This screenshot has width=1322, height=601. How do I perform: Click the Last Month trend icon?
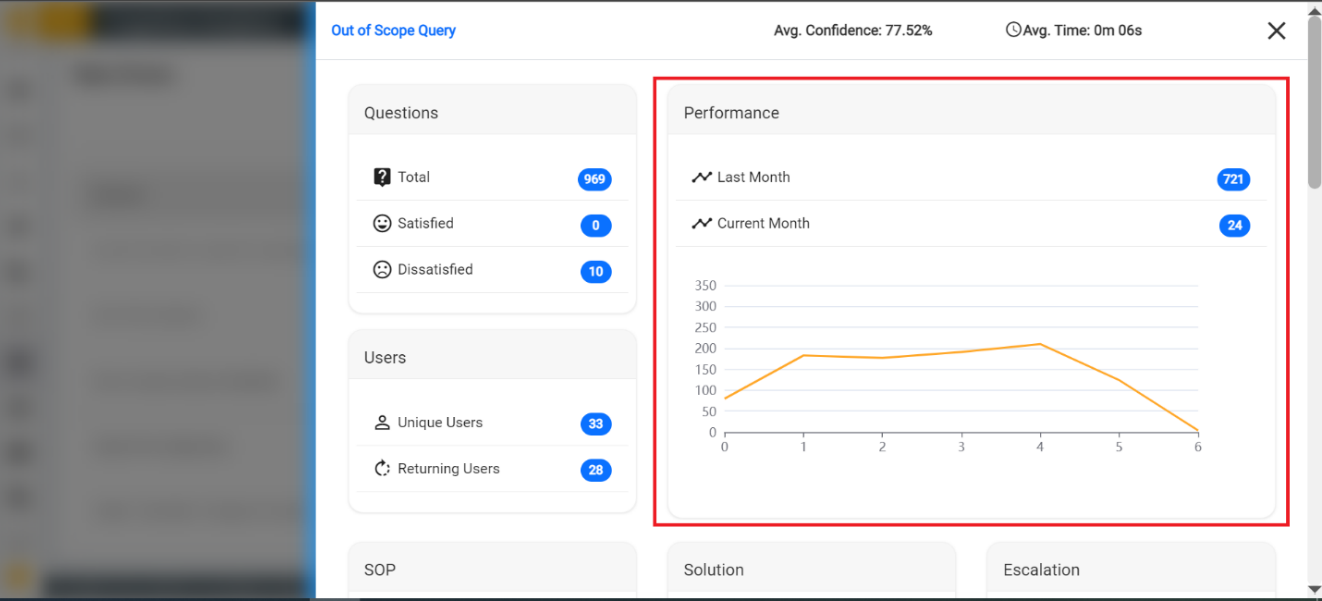[701, 177]
